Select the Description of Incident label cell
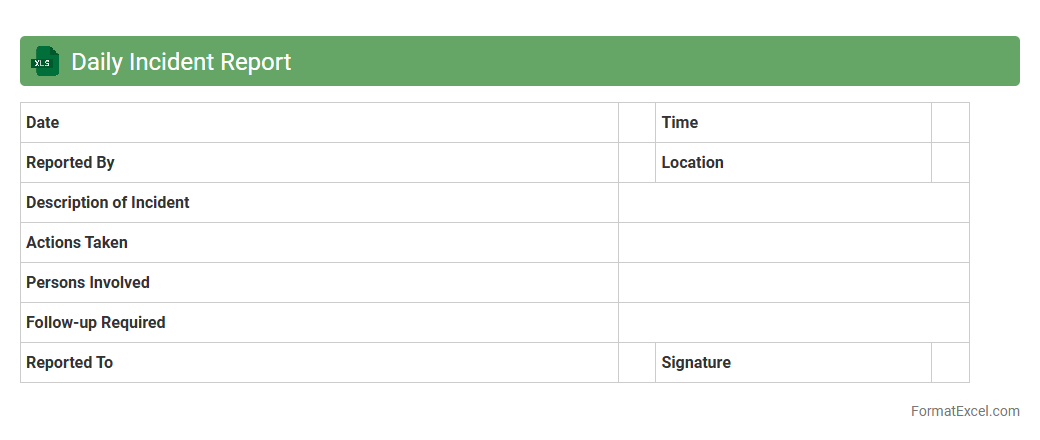Screen dimensions: 1040x440 319,203
